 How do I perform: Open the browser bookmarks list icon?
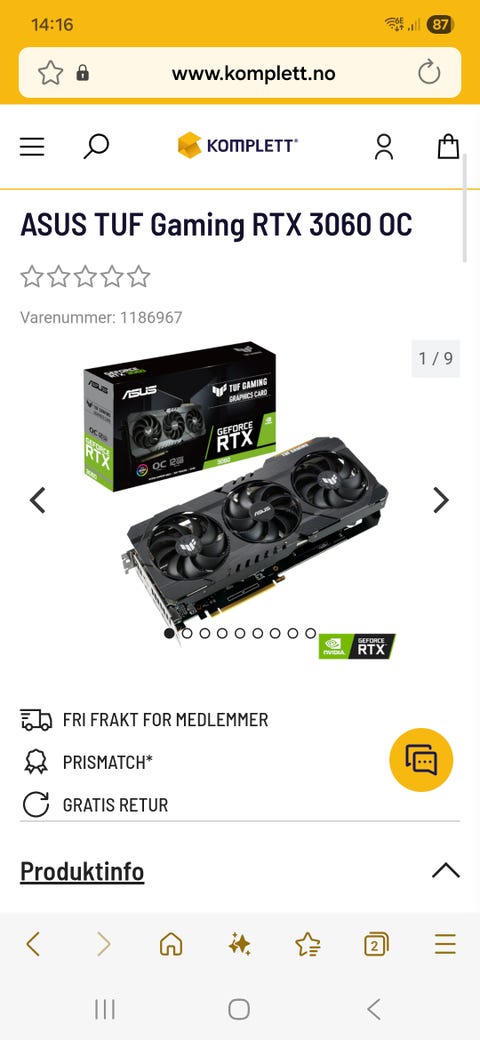tap(308, 944)
